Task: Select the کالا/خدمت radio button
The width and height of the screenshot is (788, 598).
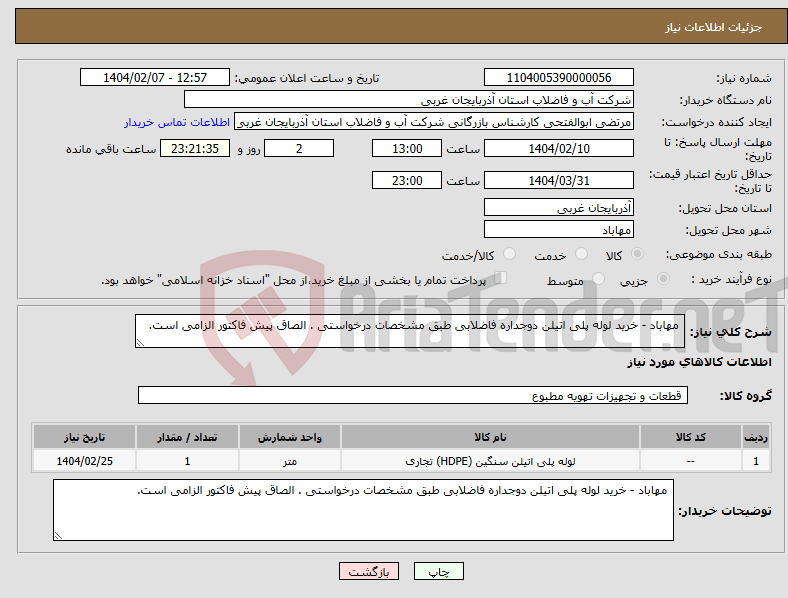Action: [x=510, y=254]
